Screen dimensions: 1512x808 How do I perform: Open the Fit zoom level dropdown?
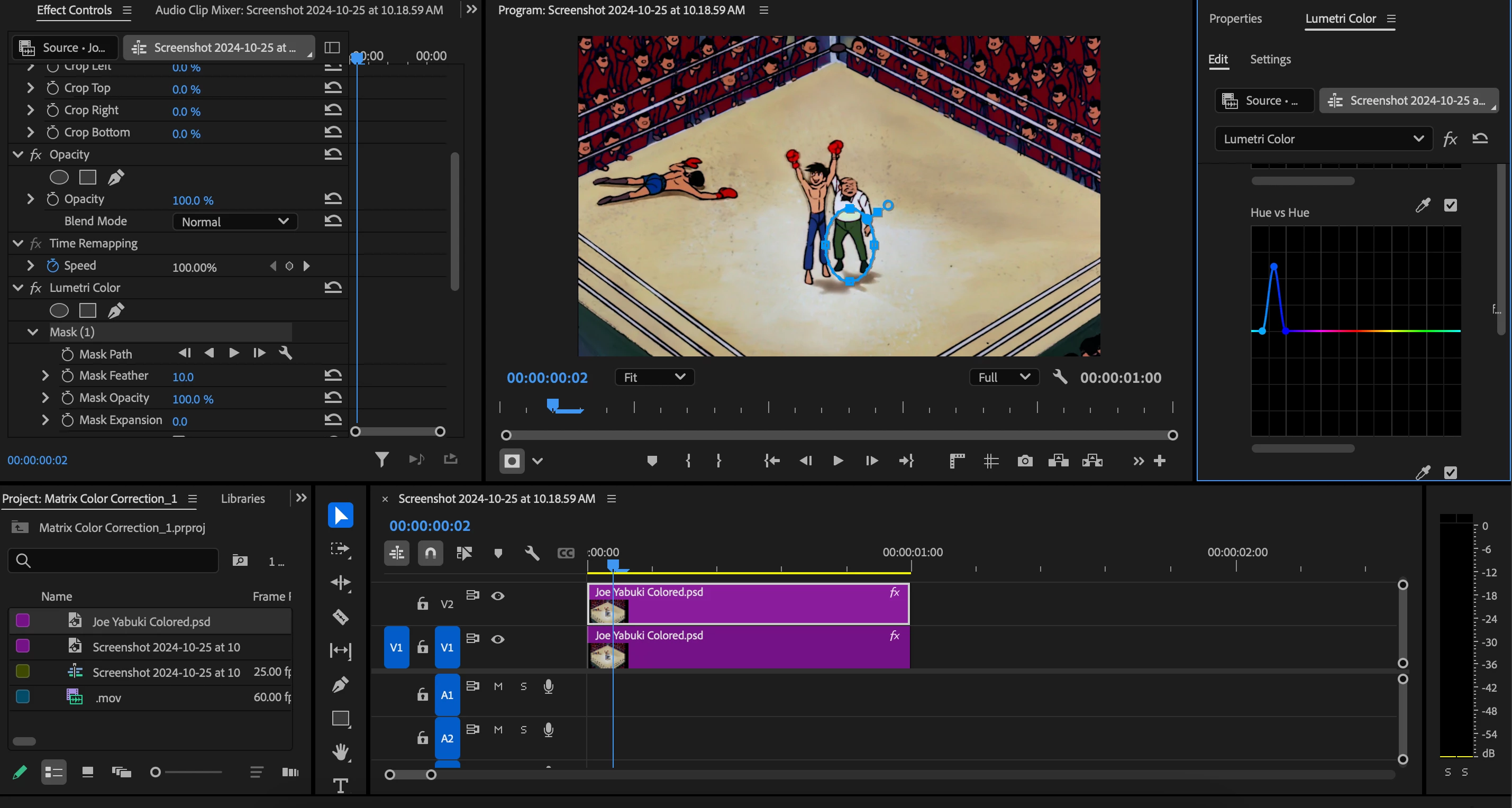coord(654,378)
